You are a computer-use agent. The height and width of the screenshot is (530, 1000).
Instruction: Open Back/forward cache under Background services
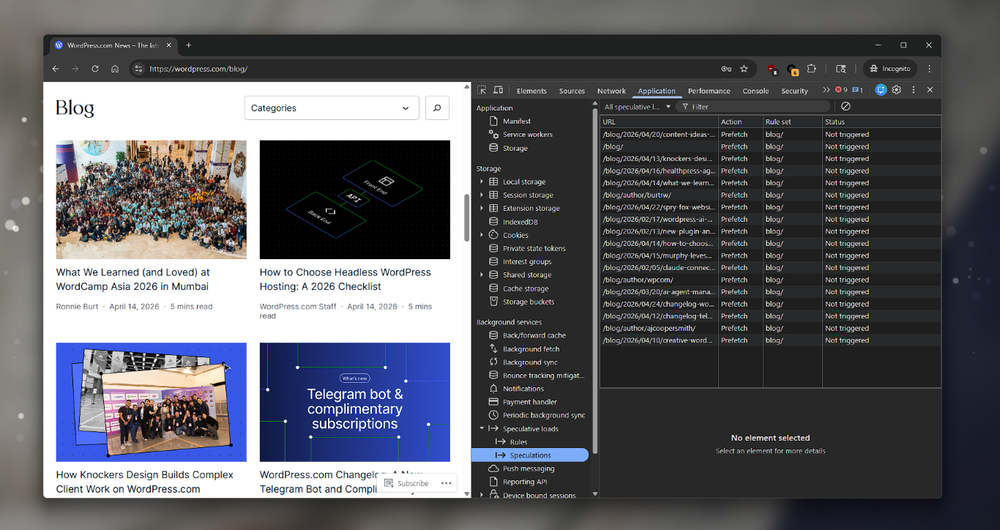(x=534, y=335)
